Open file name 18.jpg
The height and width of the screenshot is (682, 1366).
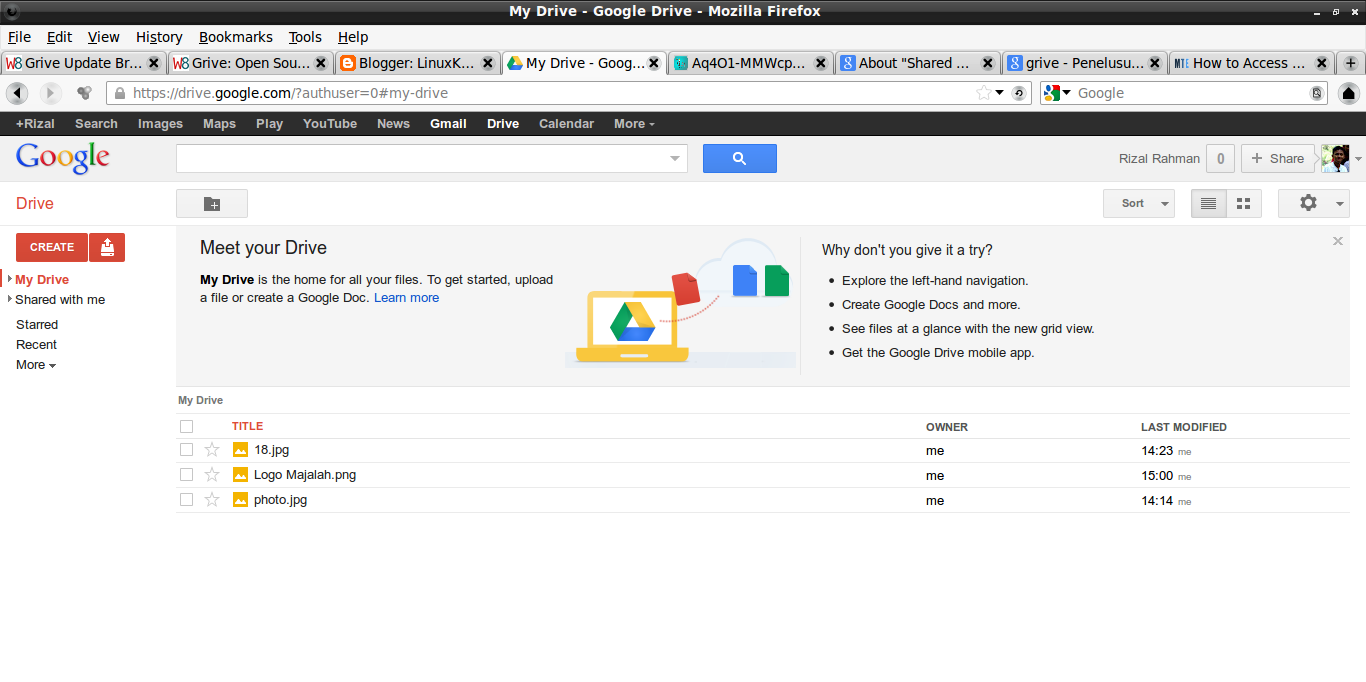click(x=271, y=450)
